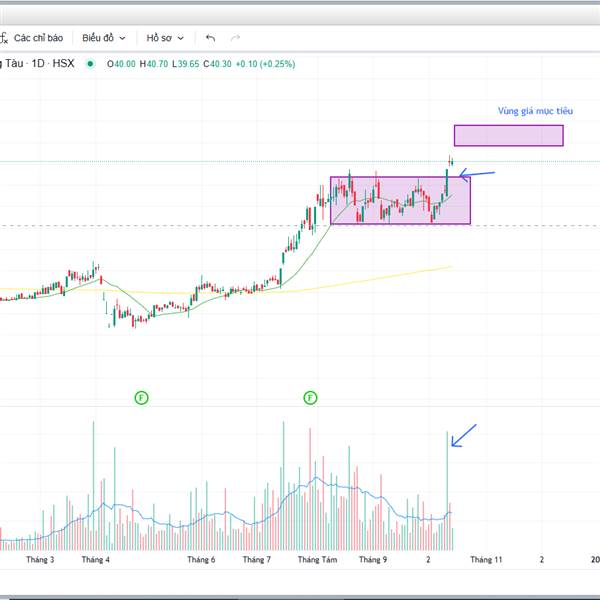Expand the Biểu đồ dropdown
The image size is (600, 600).
[x=104, y=38]
